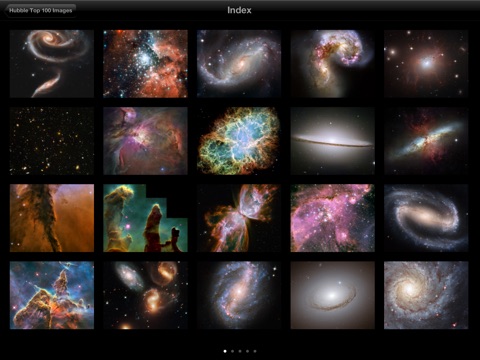This screenshot has width=480, height=360.
Task: Jump to the last page indicator dot
Action: 255,351
